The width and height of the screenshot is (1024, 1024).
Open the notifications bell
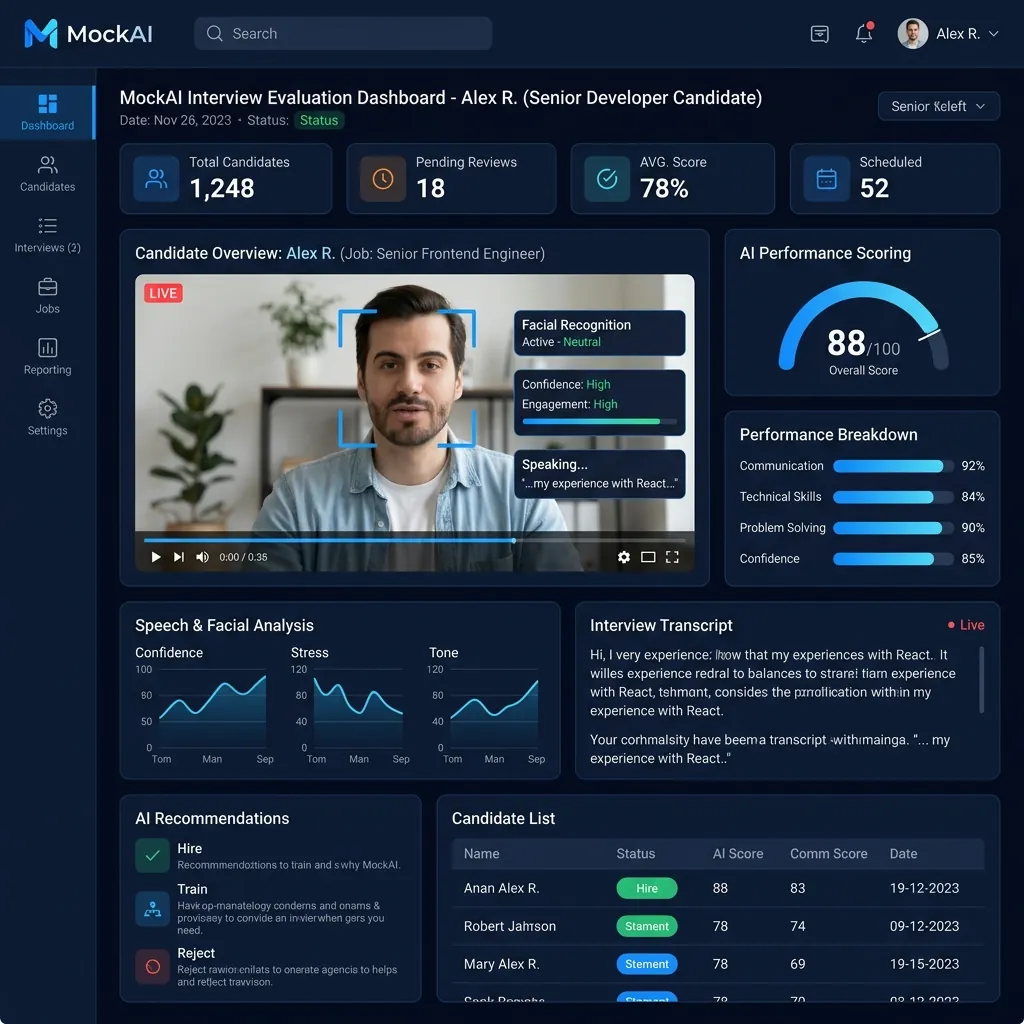(x=864, y=33)
